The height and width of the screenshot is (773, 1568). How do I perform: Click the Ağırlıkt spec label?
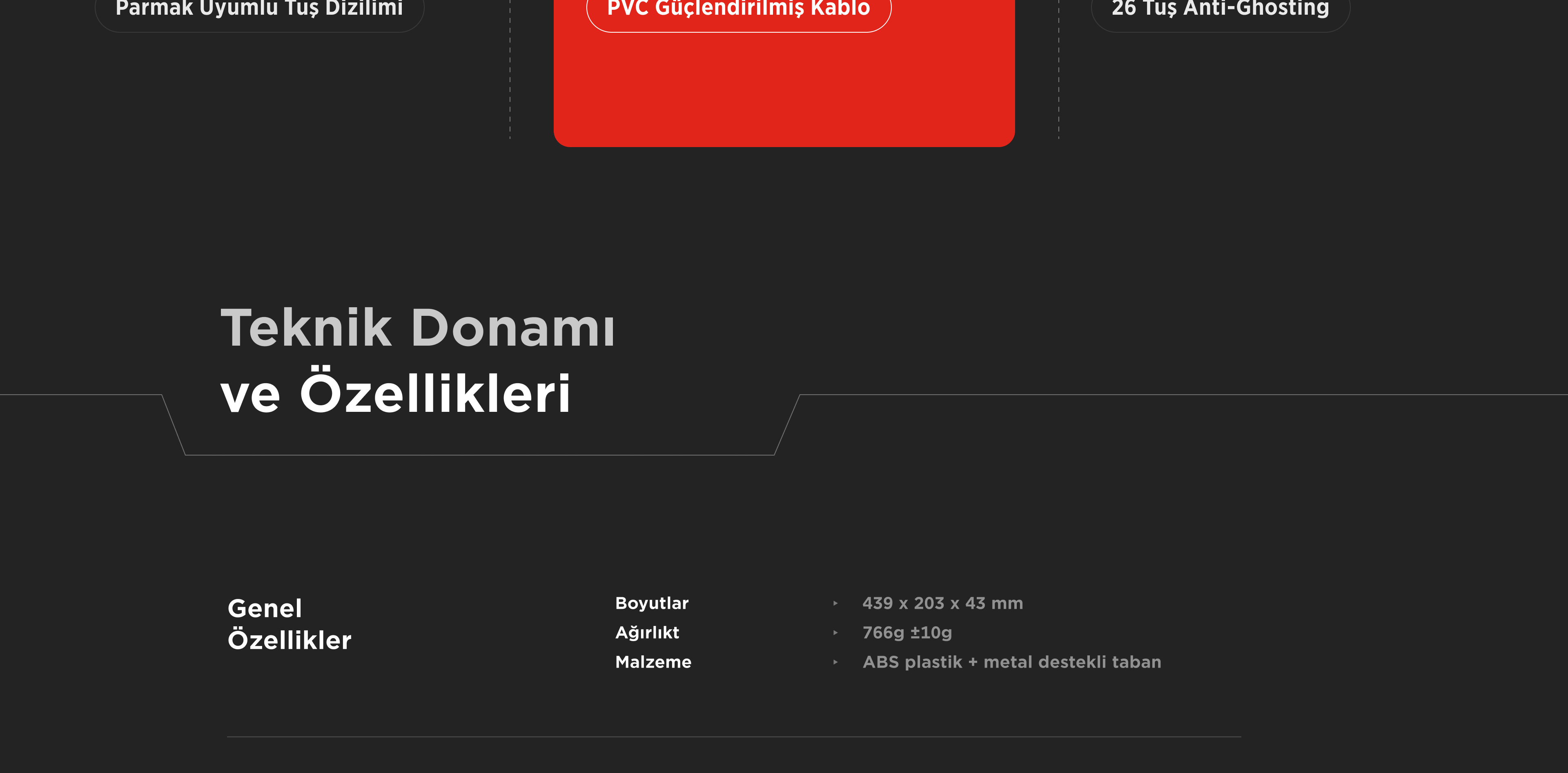coord(646,633)
